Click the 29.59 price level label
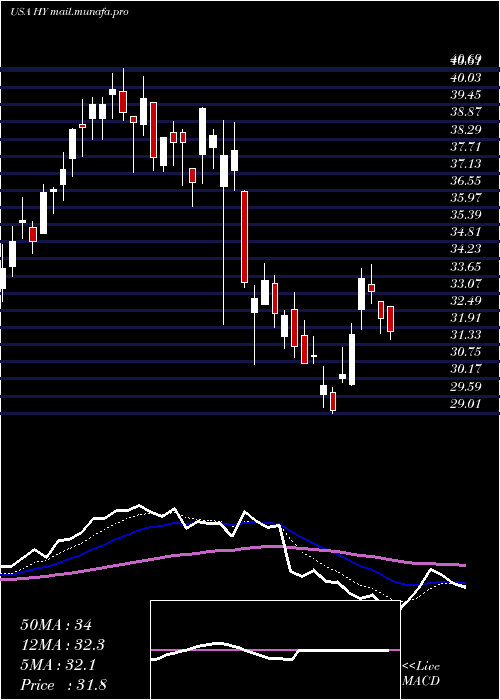This screenshot has height=700, width=500. coord(466,387)
